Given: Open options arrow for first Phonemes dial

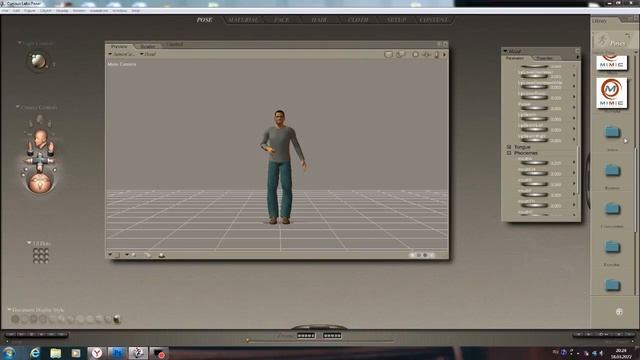Looking at the screenshot, I should point(574,162).
